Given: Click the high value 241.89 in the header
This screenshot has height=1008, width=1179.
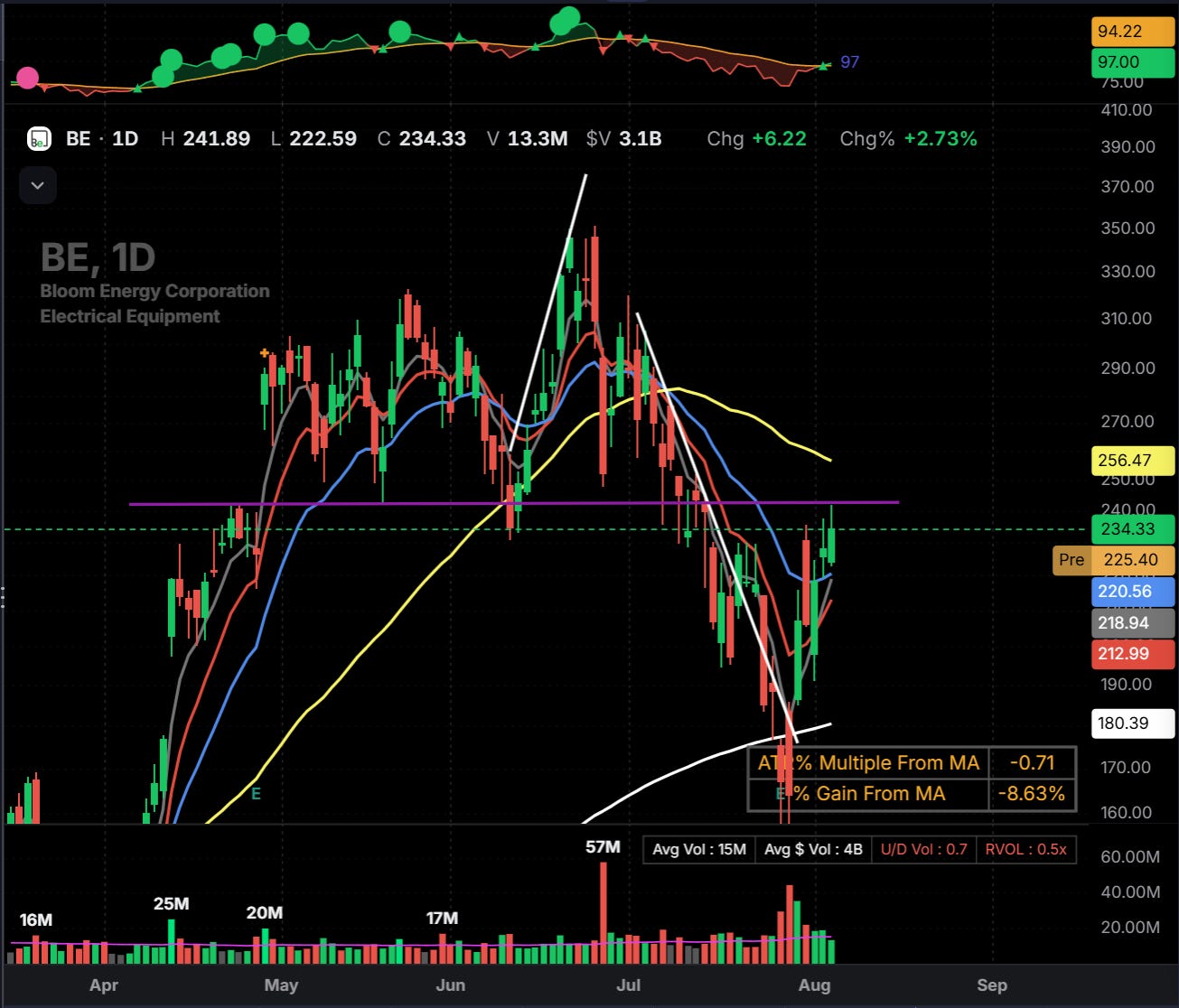Looking at the screenshot, I should 217,139.
